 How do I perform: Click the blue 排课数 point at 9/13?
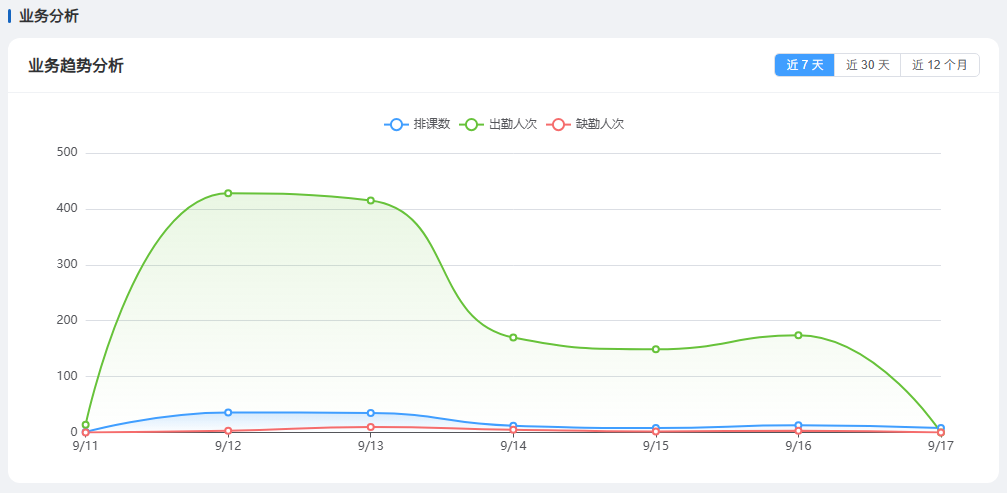coord(371,413)
